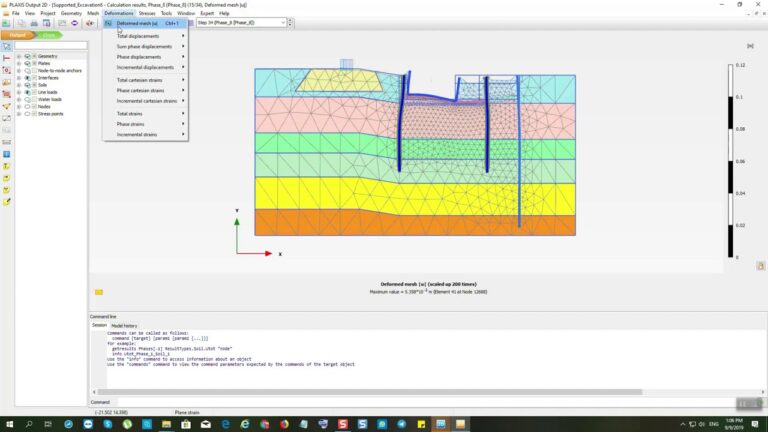Open the Windows Start menu
The image size is (768, 432).
coord(8,424)
